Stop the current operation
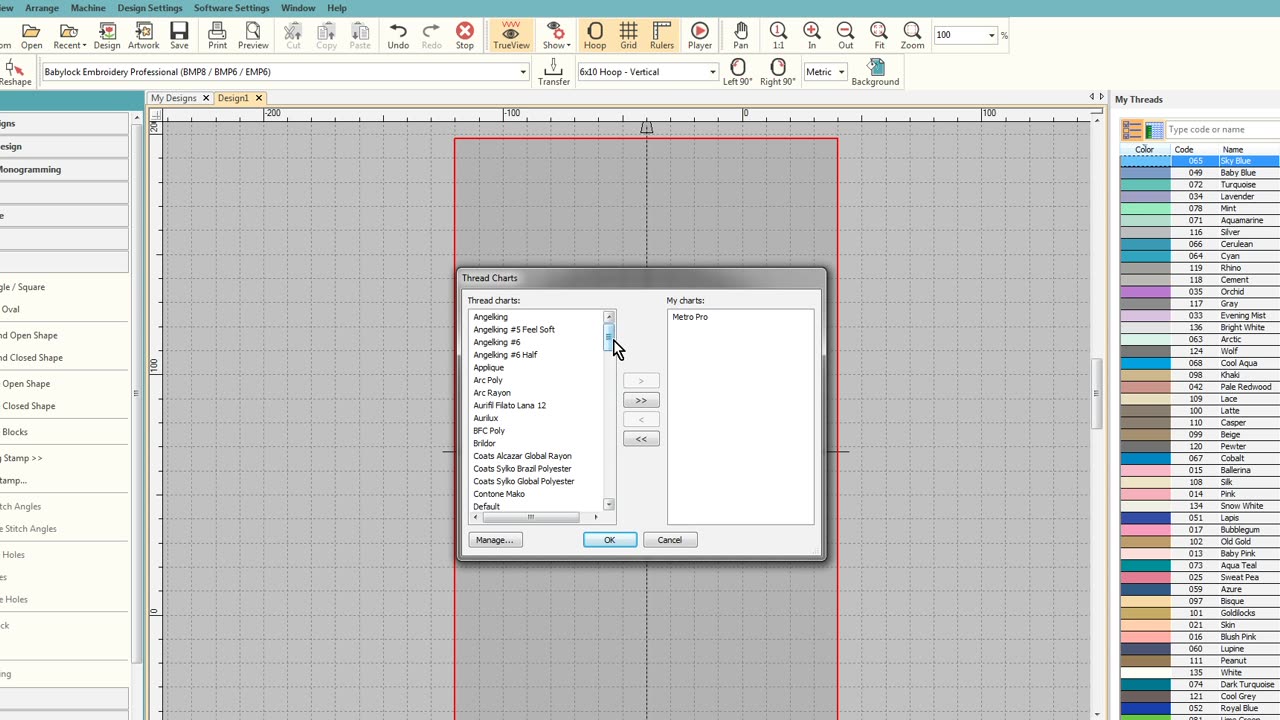Screen dimensions: 1280x720 tap(465, 36)
